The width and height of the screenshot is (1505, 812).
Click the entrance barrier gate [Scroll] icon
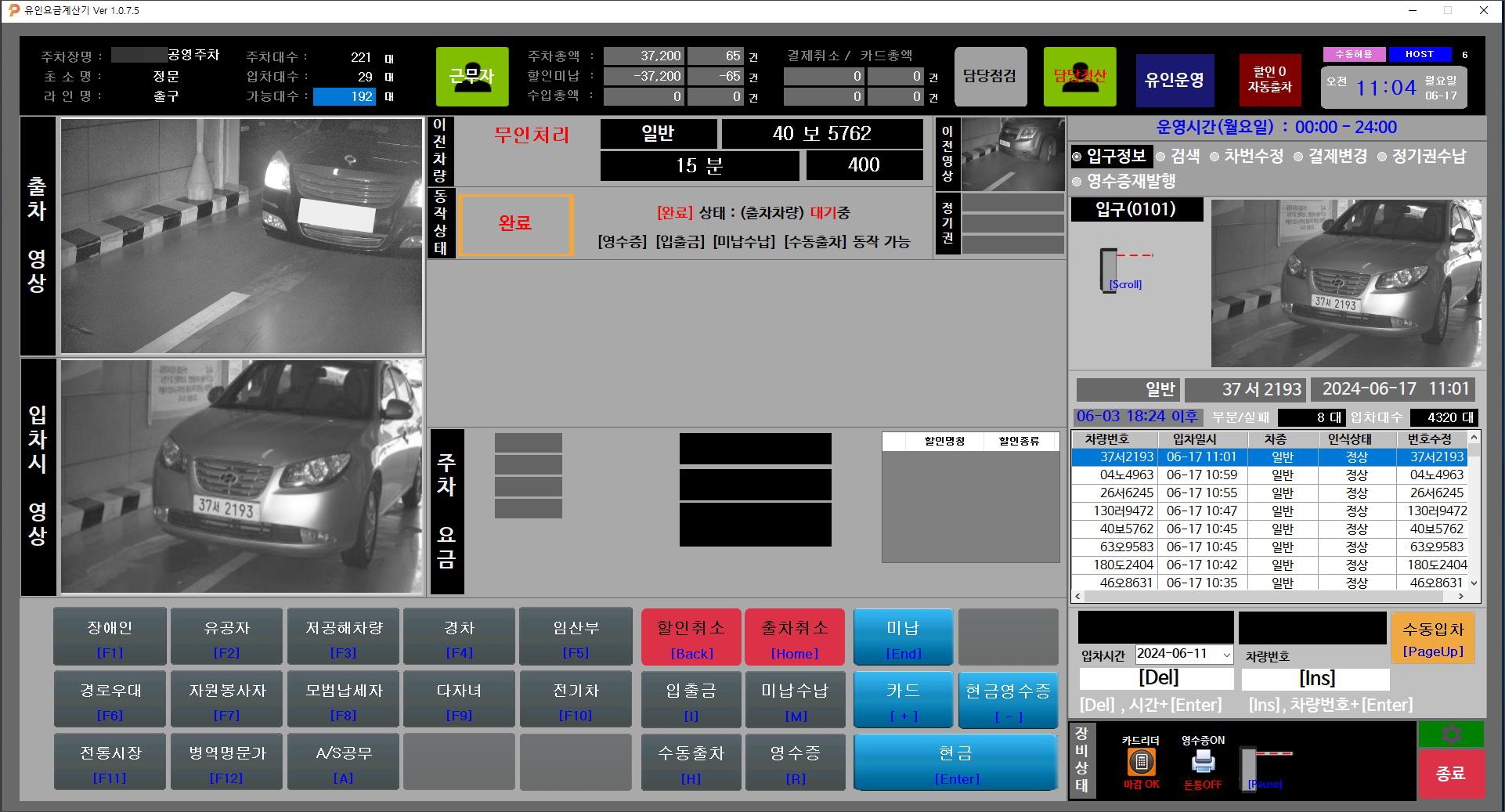pos(1125,270)
